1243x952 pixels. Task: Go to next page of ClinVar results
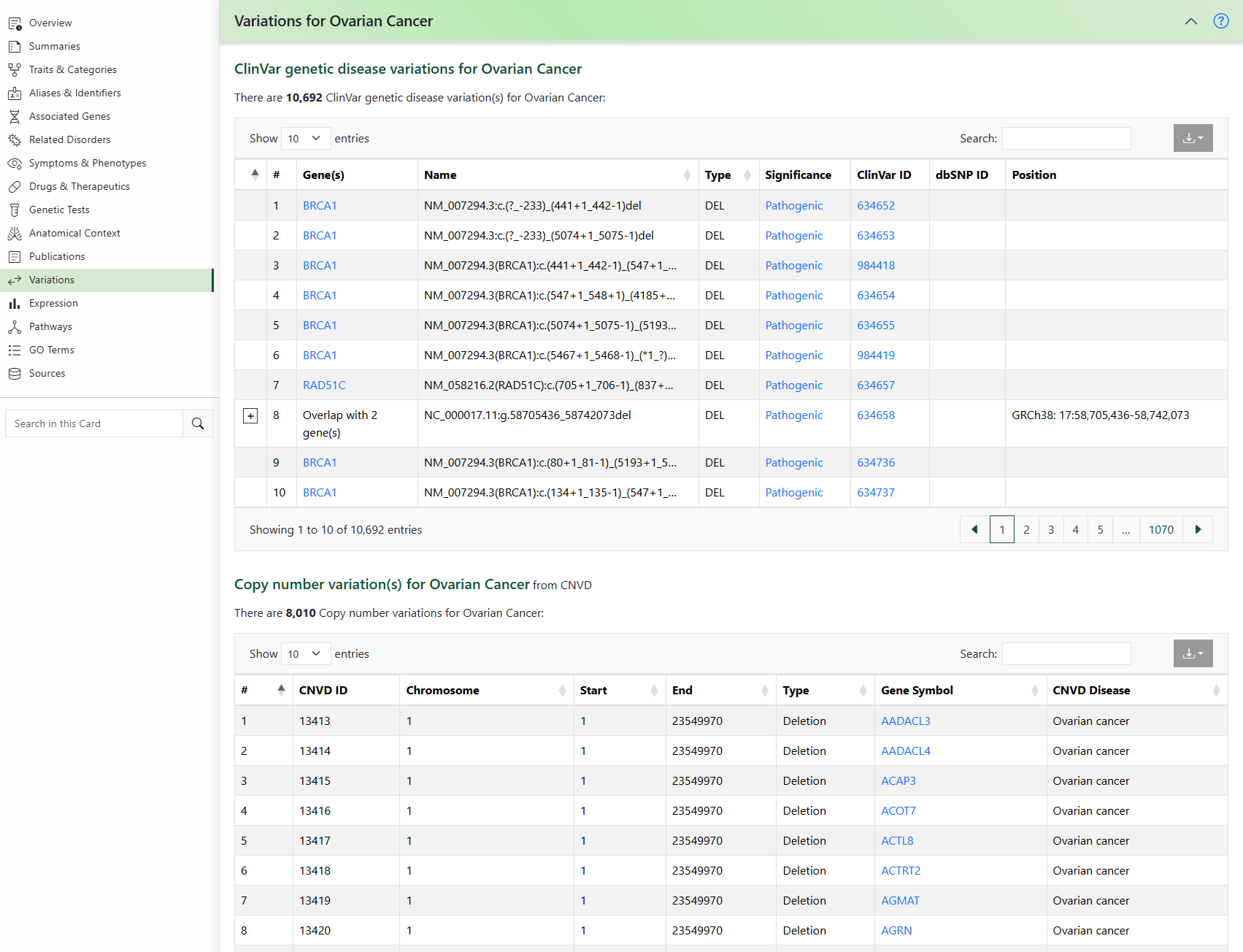point(1198,529)
